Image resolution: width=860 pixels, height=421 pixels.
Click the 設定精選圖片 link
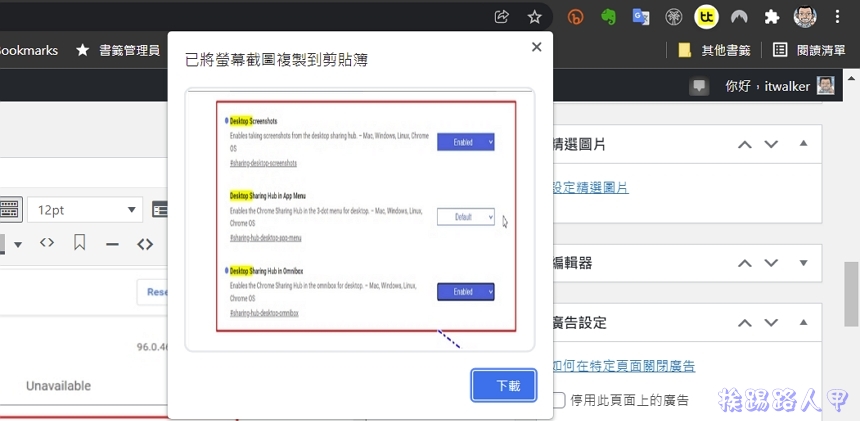[590, 187]
